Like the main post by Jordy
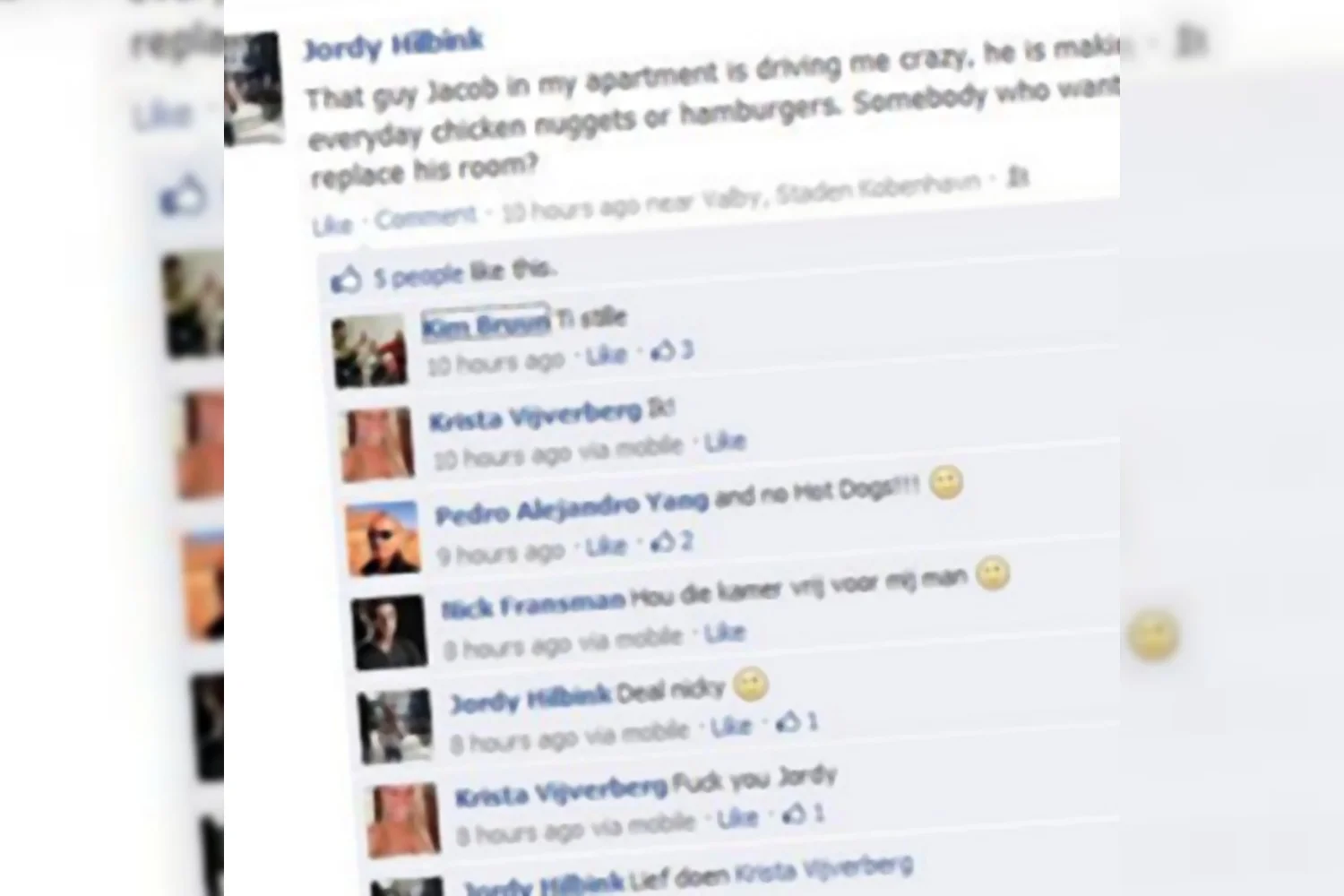 tap(332, 225)
